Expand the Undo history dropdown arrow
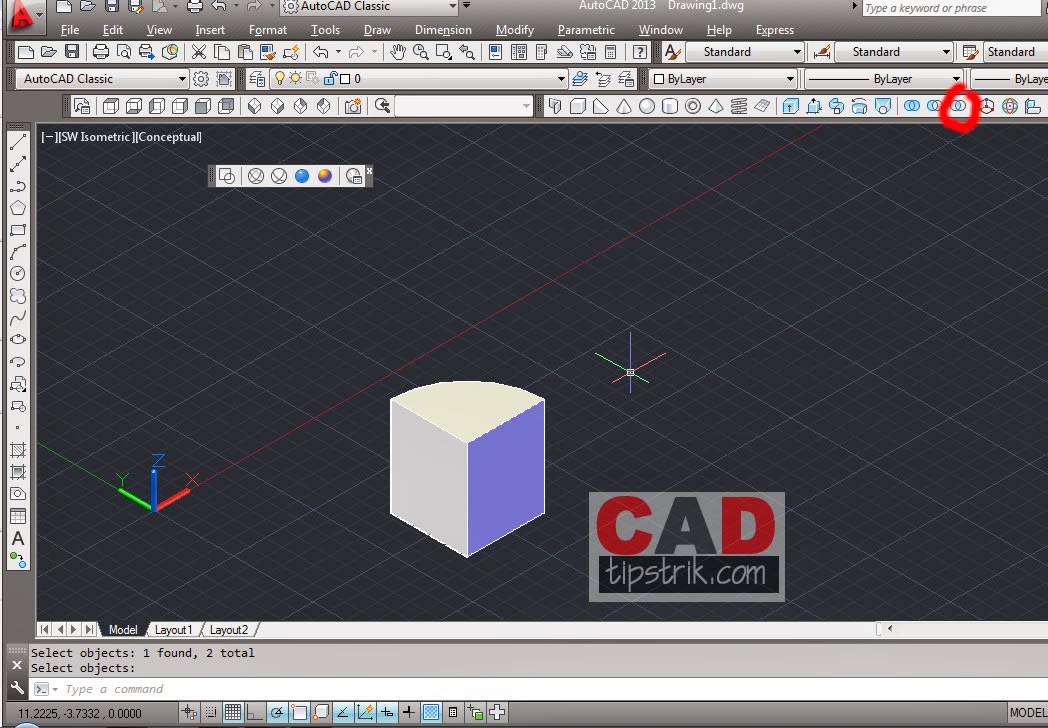Screen dimensions: 1048x728 coord(338,51)
